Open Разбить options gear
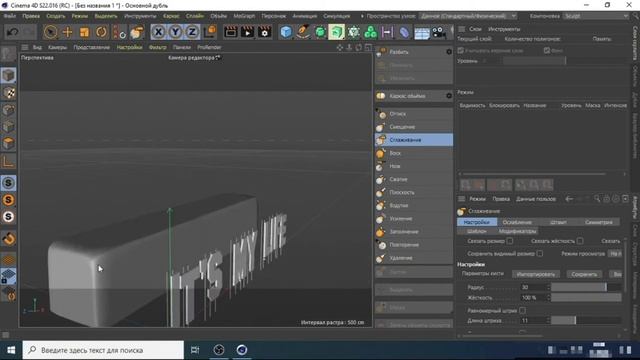 [x=449, y=52]
